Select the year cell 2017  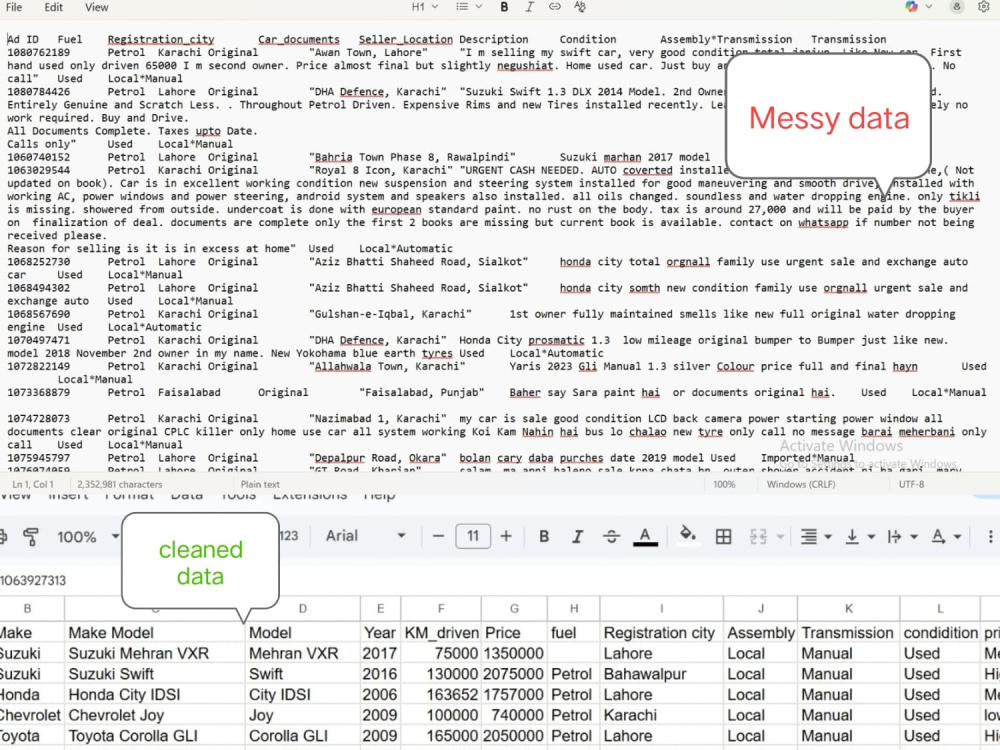(x=380, y=654)
